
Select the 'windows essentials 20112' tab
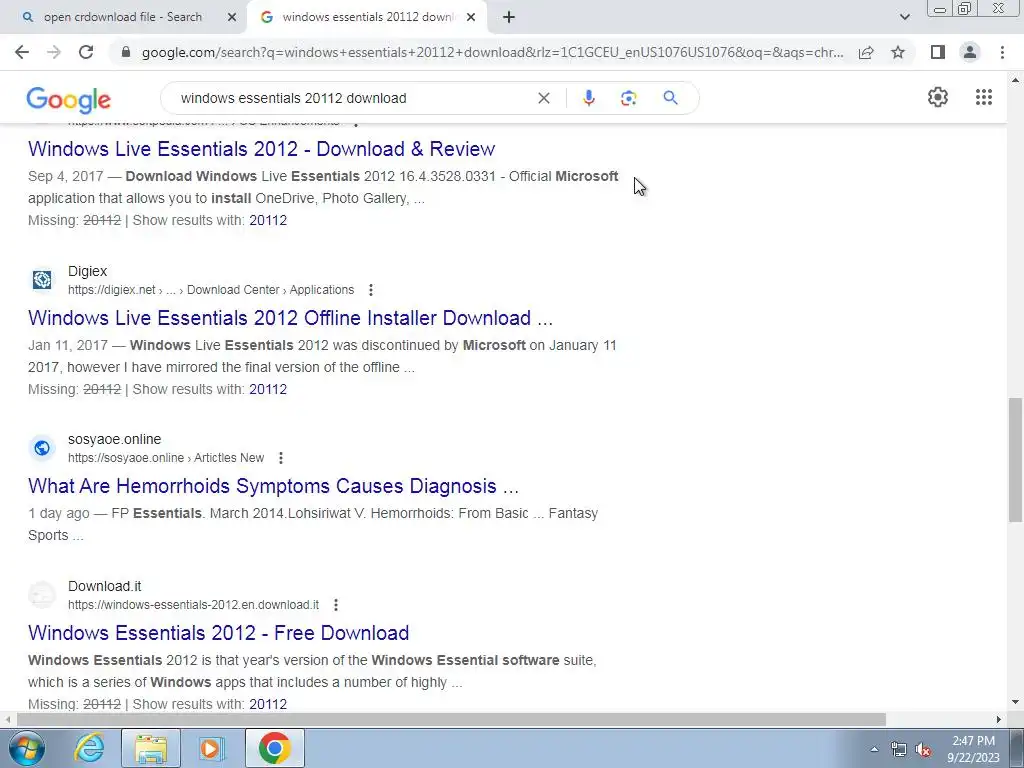click(366, 17)
